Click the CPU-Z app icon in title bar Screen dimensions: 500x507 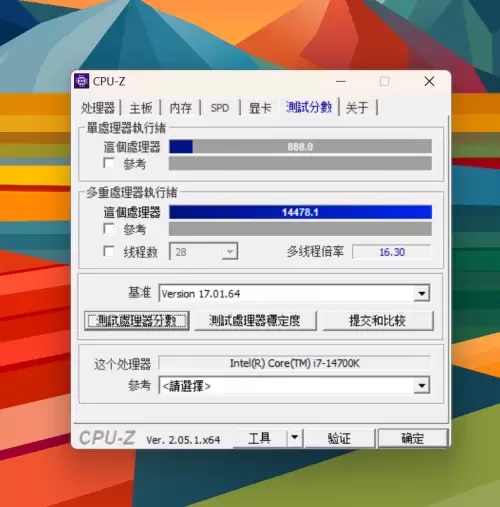82,81
